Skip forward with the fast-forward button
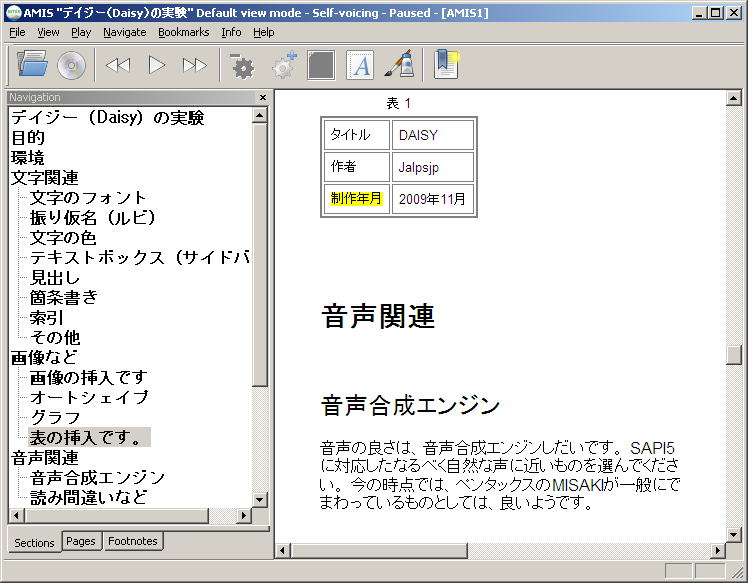This screenshot has height=583, width=748. 195,65
